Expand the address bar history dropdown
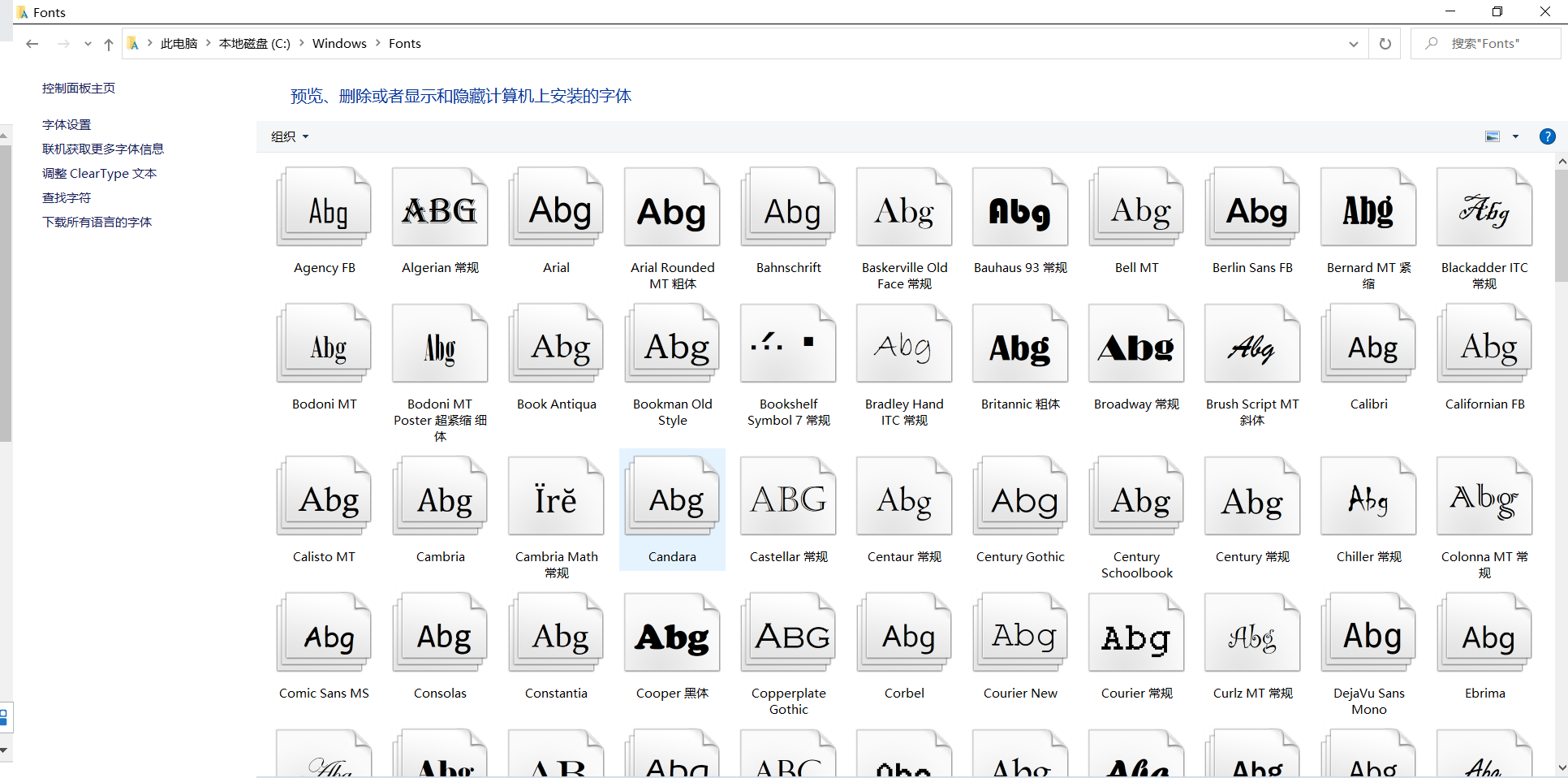This screenshot has height=778, width=1568. [x=1354, y=44]
